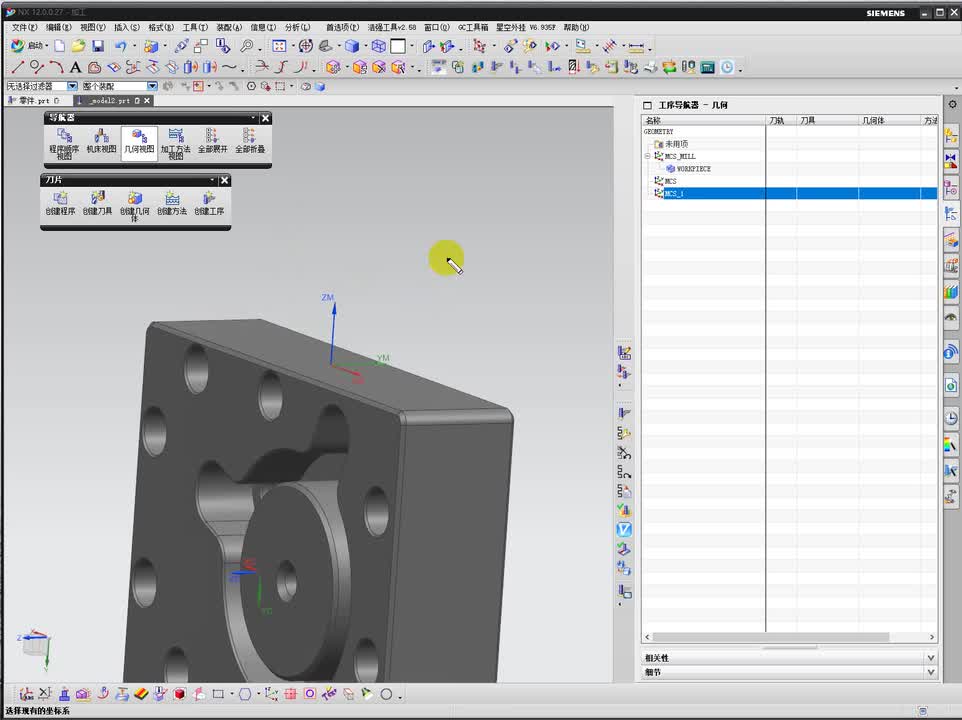962x720 pixels.
Task: Click Collapse All (全部折叠)
Action: 250,141
